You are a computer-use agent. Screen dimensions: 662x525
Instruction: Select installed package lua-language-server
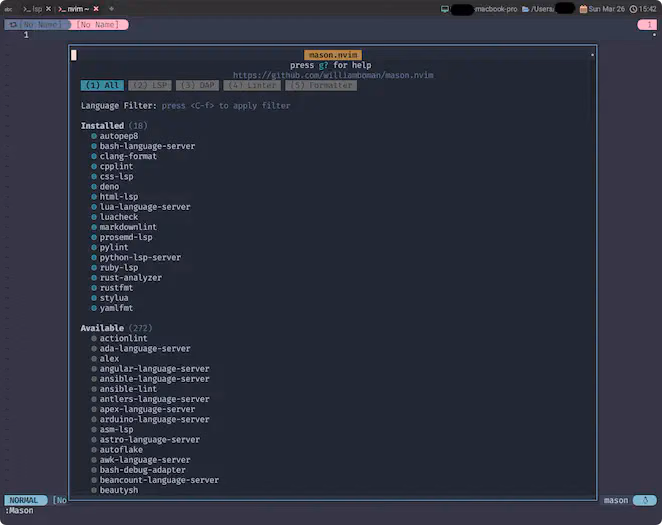[145, 207]
